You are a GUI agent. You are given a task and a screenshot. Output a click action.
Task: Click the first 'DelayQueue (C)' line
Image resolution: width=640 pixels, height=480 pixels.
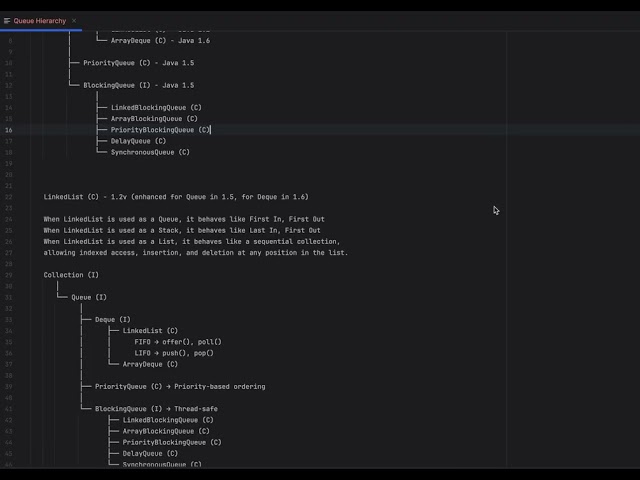tap(138, 141)
